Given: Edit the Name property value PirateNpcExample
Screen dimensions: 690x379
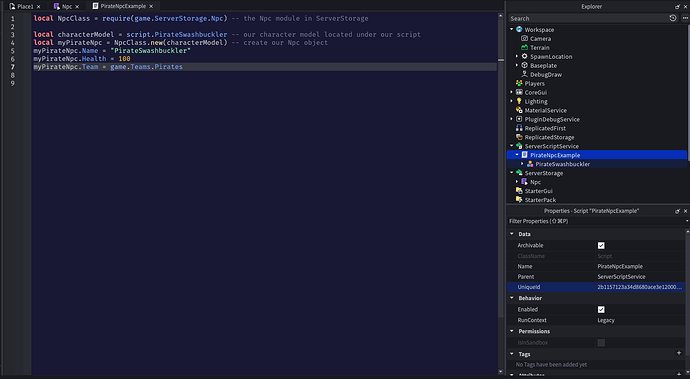Looking at the screenshot, I should (620, 266).
